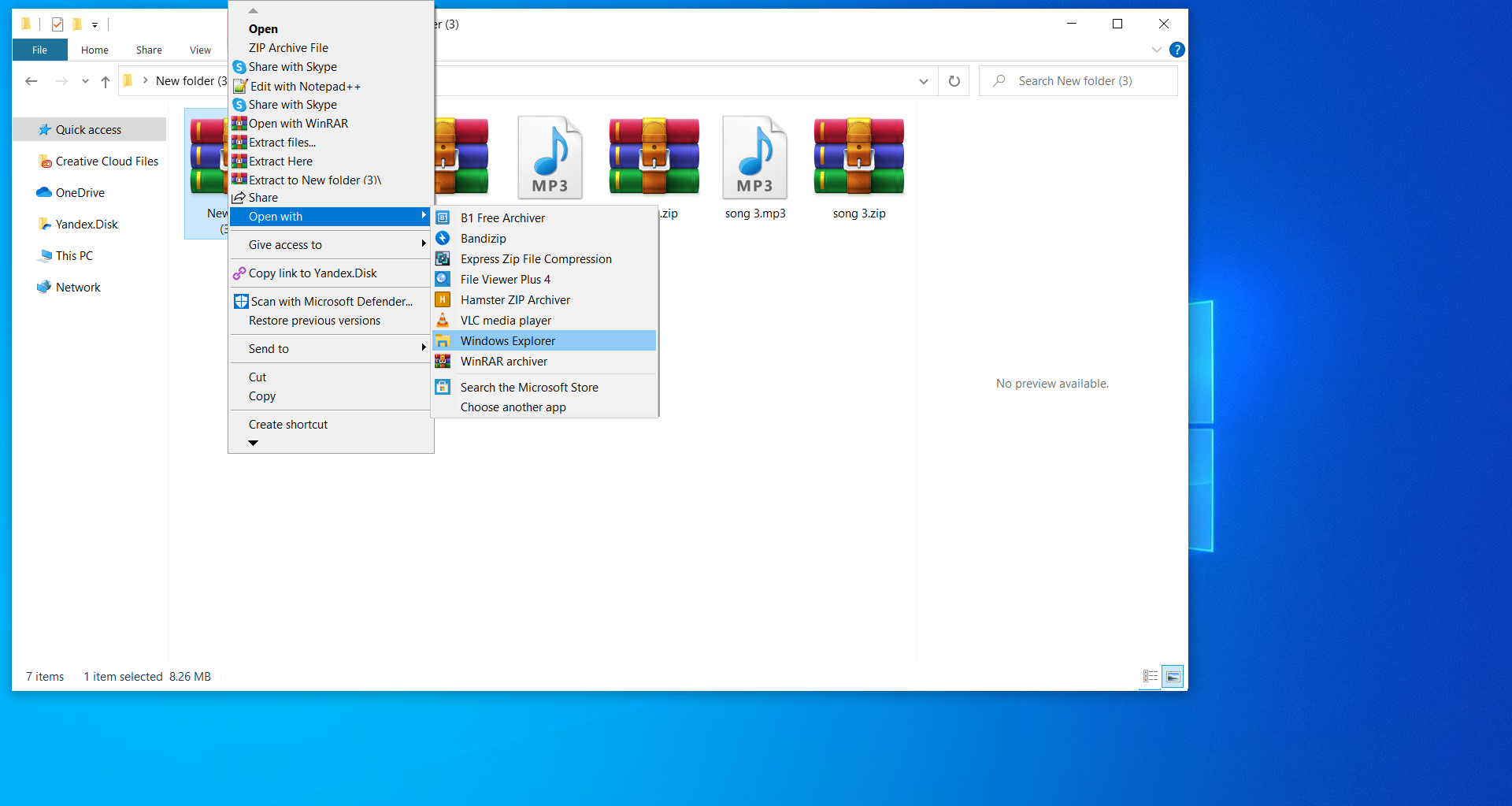This screenshot has height=806, width=1512.
Task: Click the Notepad++ icon in context menu
Action: [240, 87]
